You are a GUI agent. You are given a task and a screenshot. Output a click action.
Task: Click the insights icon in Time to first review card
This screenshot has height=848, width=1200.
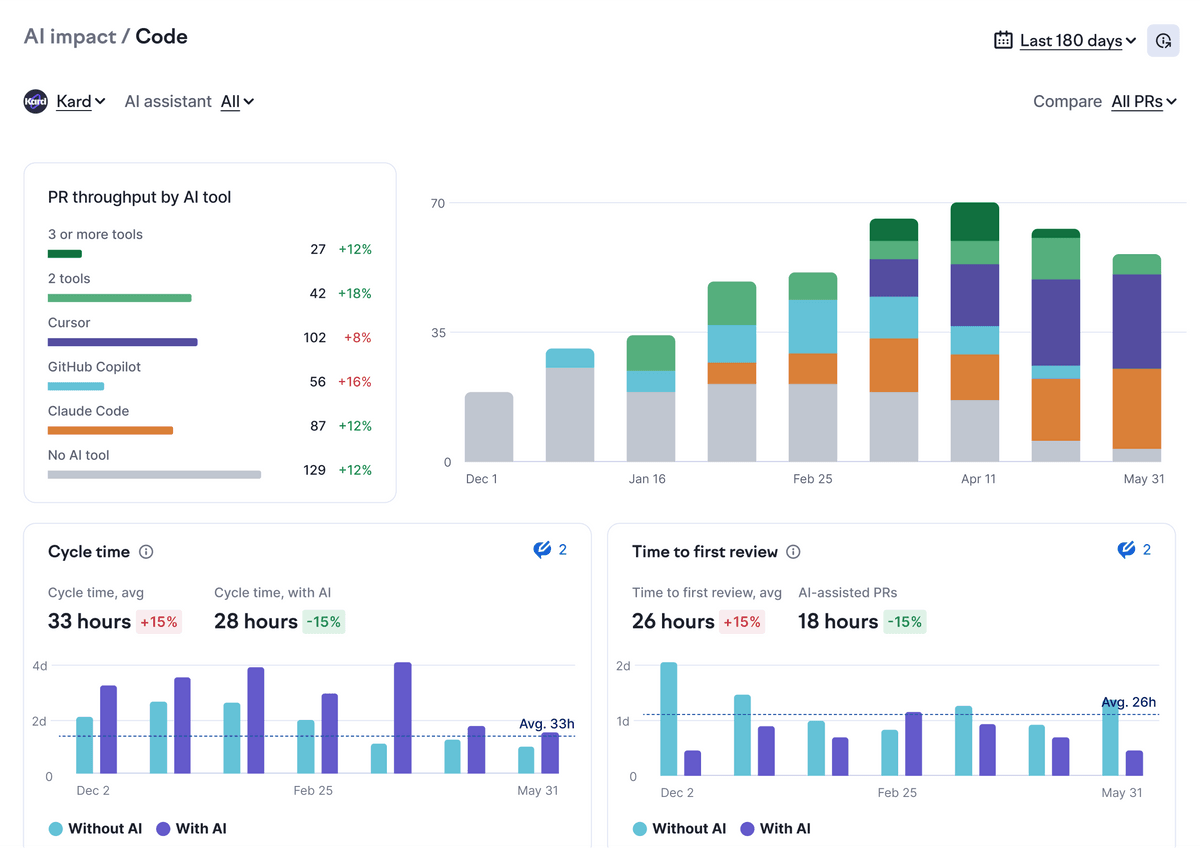point(1127,550)
